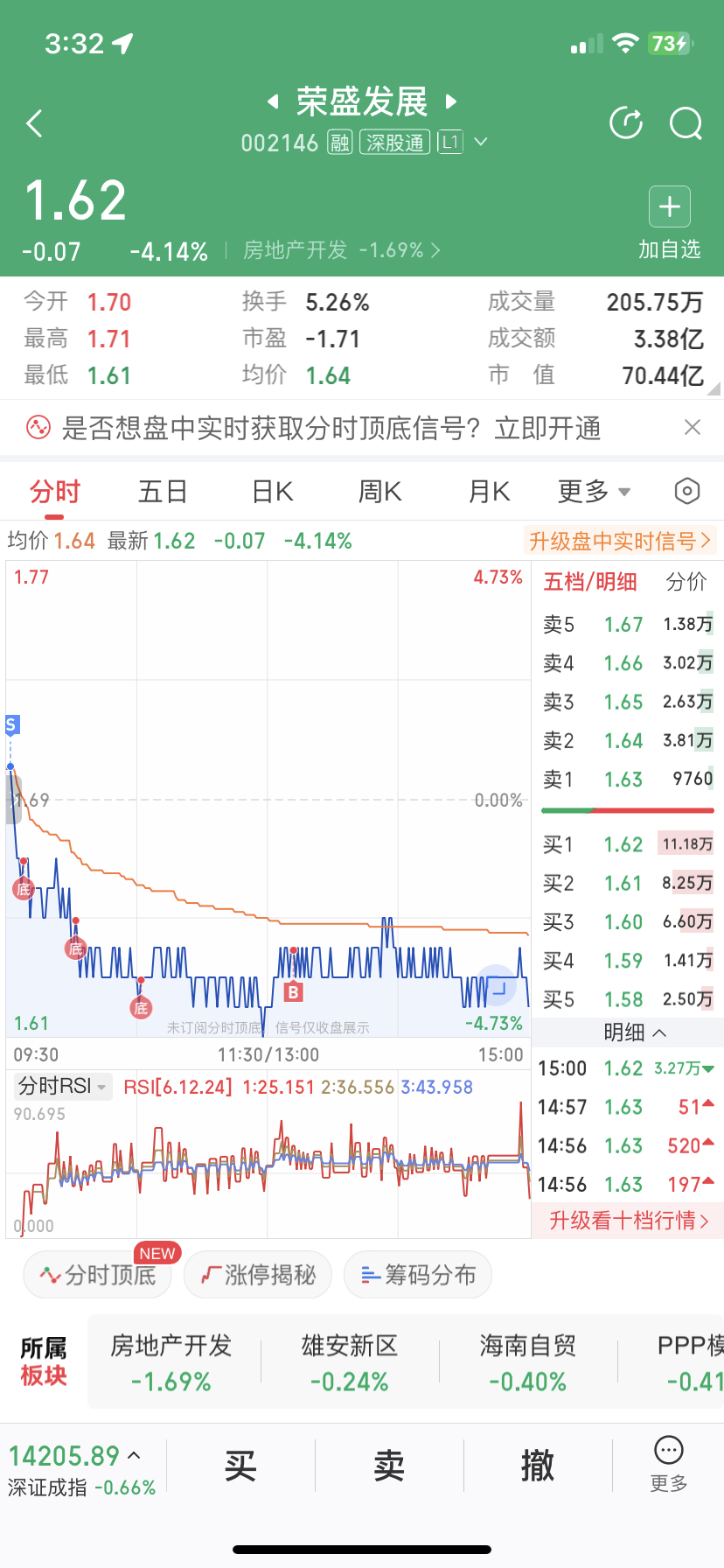
Task: Tap 买3 order row at 1.60
Action: (628, 921)
